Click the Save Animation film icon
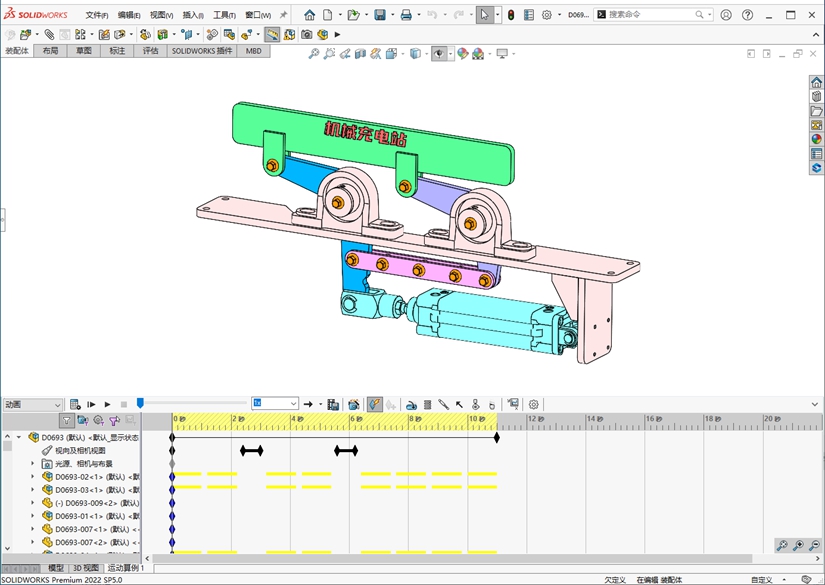This screenshot has width=825, height=585. tap(333, 405)
